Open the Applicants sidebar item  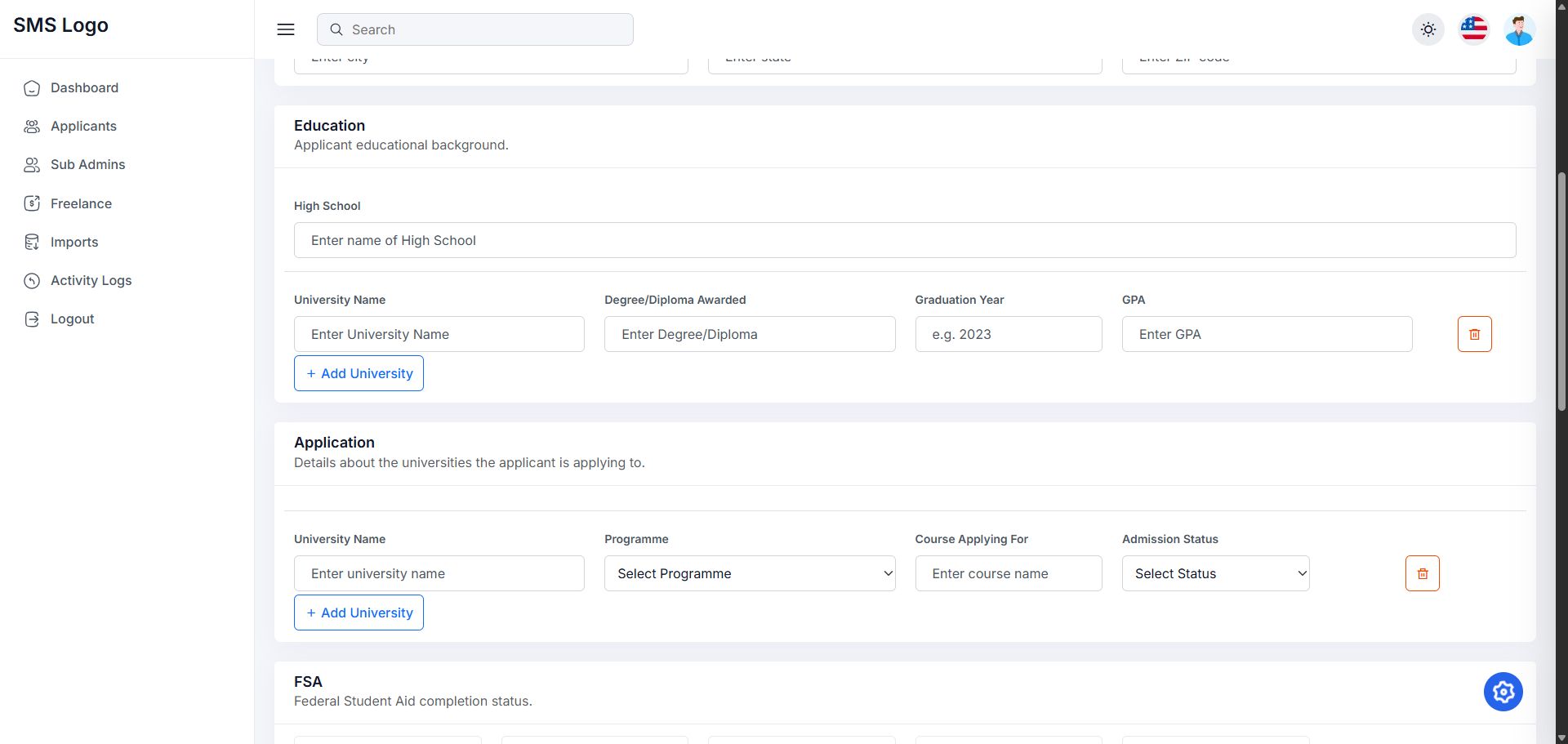[83, 126]
